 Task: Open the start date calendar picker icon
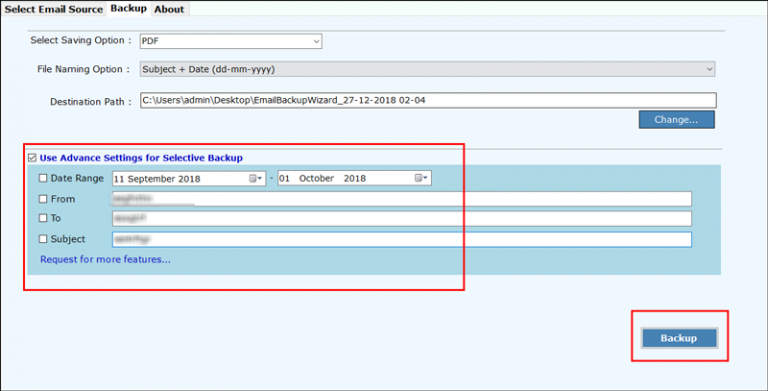tap(256, 178)
